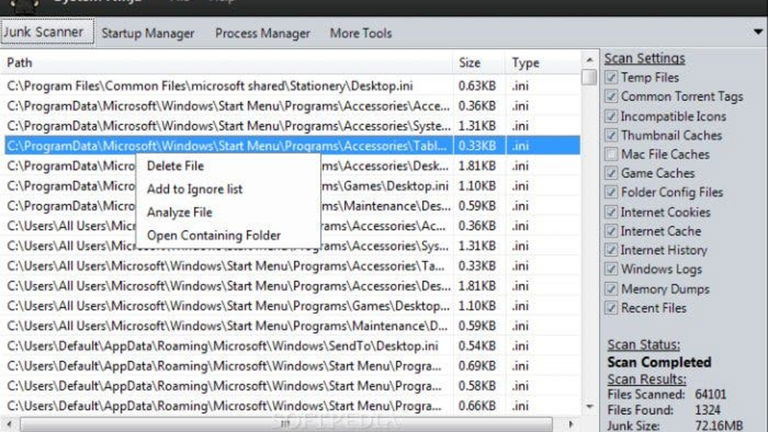Switch to Startup Manager tab

click(148, 33)
